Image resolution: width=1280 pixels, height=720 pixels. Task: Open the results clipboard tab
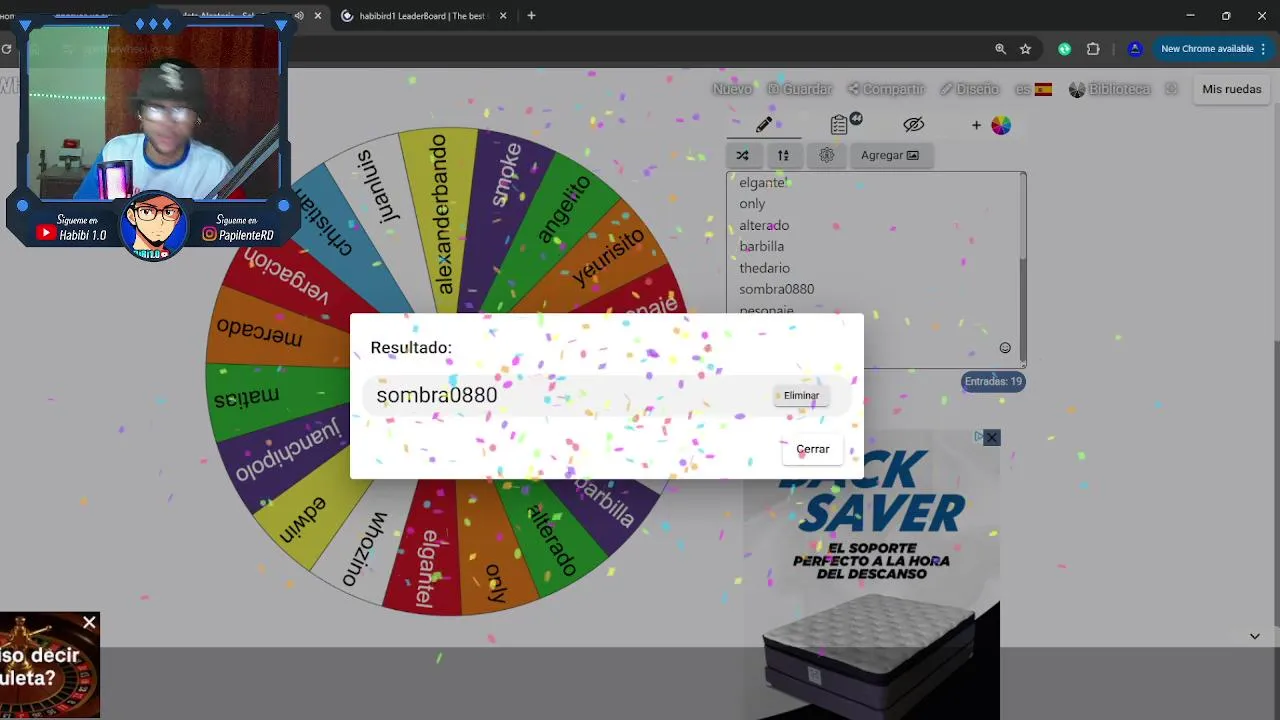coord(841,124)
